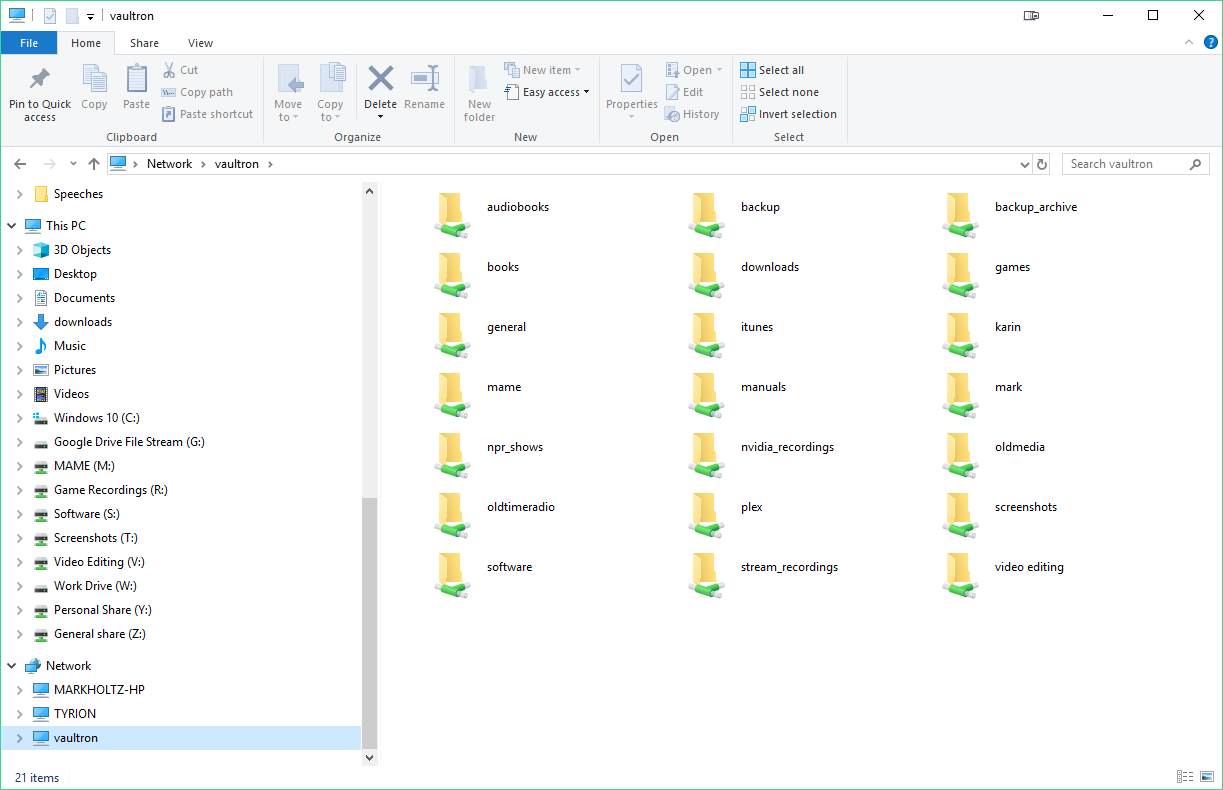
Task: Click the Rename ribbon icon
Action: 425,78
